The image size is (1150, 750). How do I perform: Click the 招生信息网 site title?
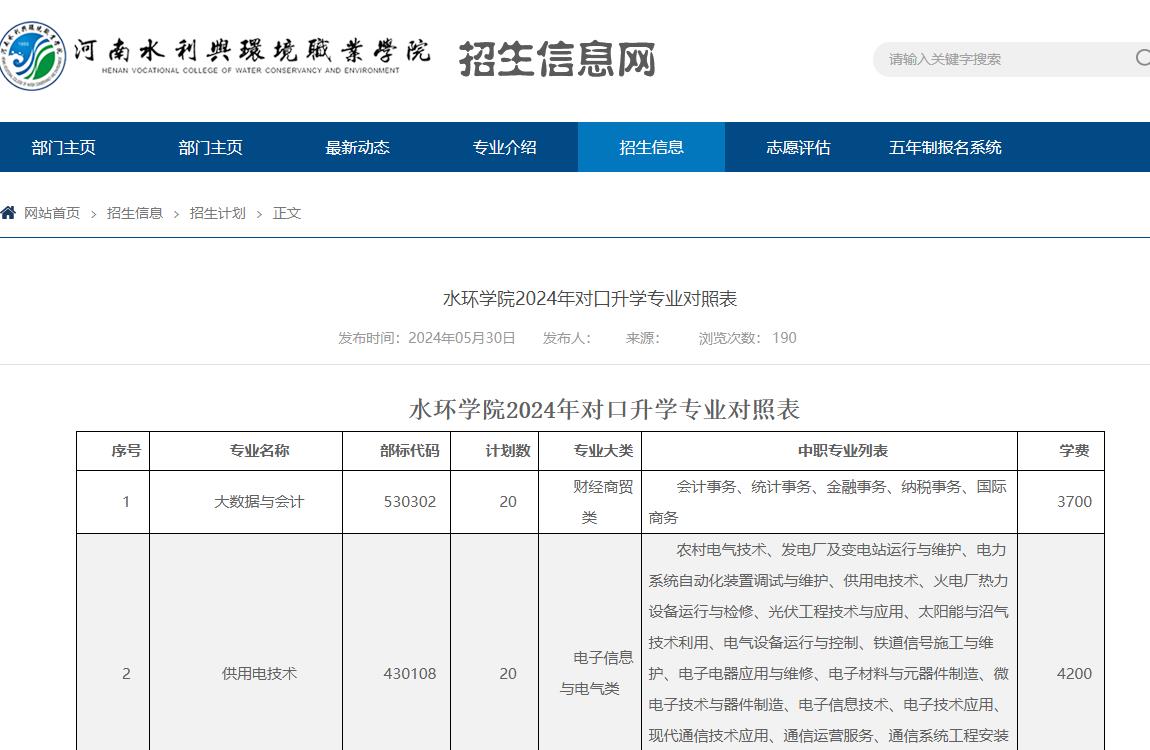(x=557, y=59)
